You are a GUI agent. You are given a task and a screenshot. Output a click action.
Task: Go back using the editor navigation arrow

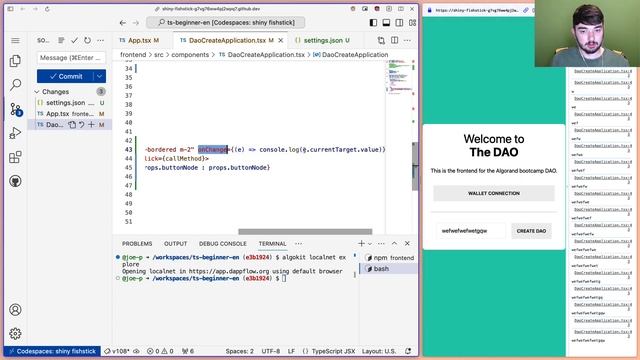click(122, 23)
